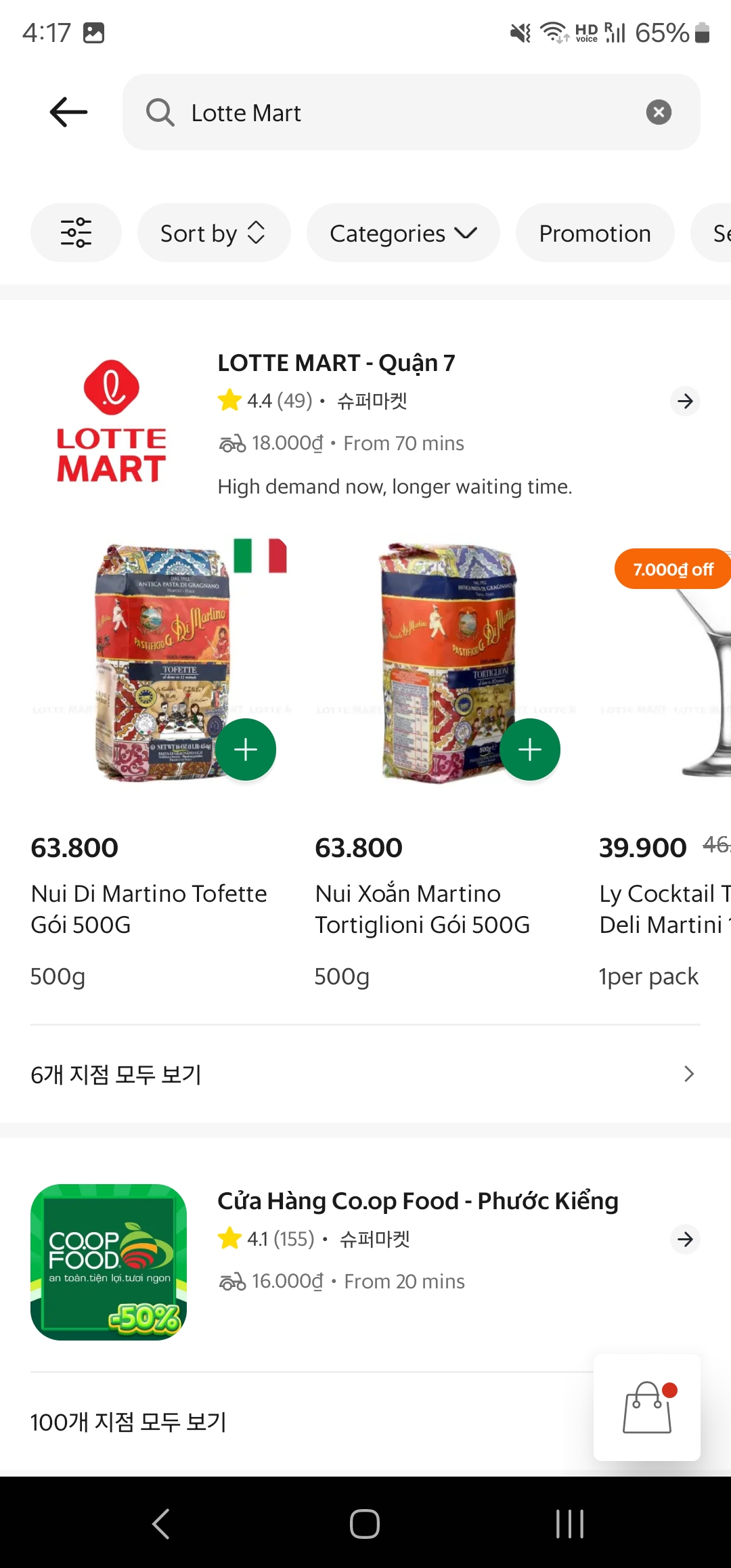The image size is (731, 1568).
Task: Add Nui Di Martino Tofette to cart
Action: coord(246,749)
